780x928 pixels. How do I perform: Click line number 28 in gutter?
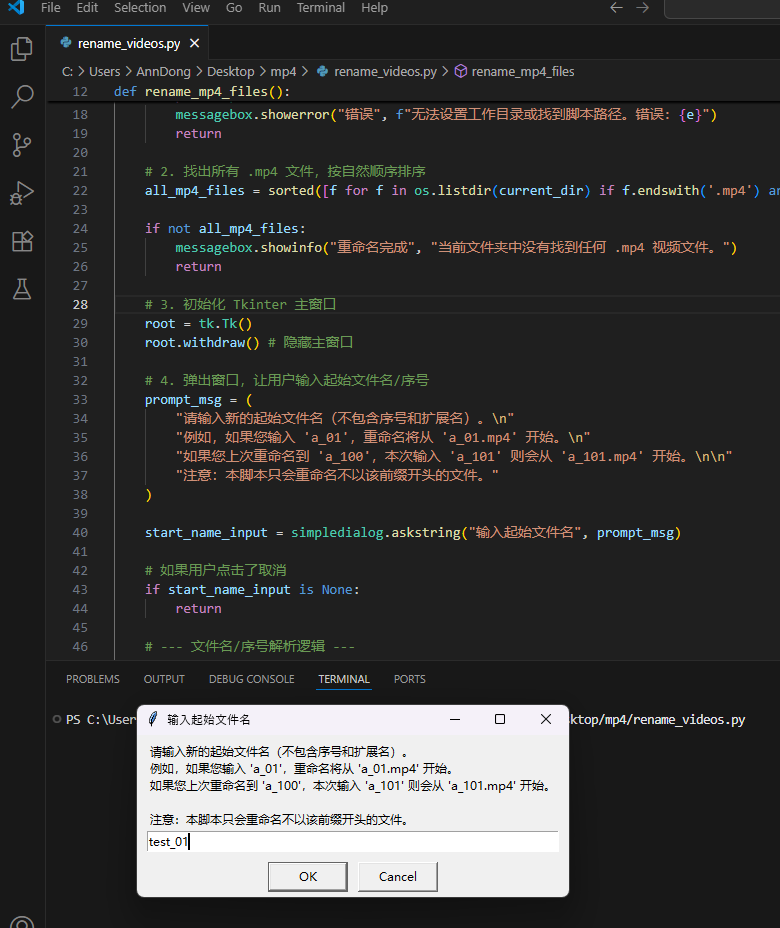[80, 305]
